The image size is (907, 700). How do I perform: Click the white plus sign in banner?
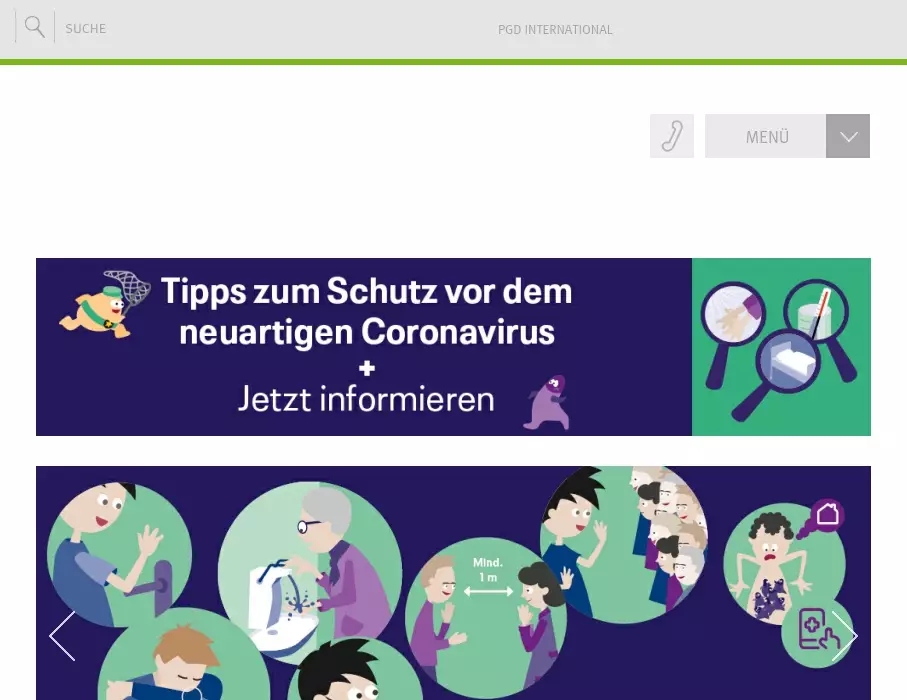(x=367, y=368)
